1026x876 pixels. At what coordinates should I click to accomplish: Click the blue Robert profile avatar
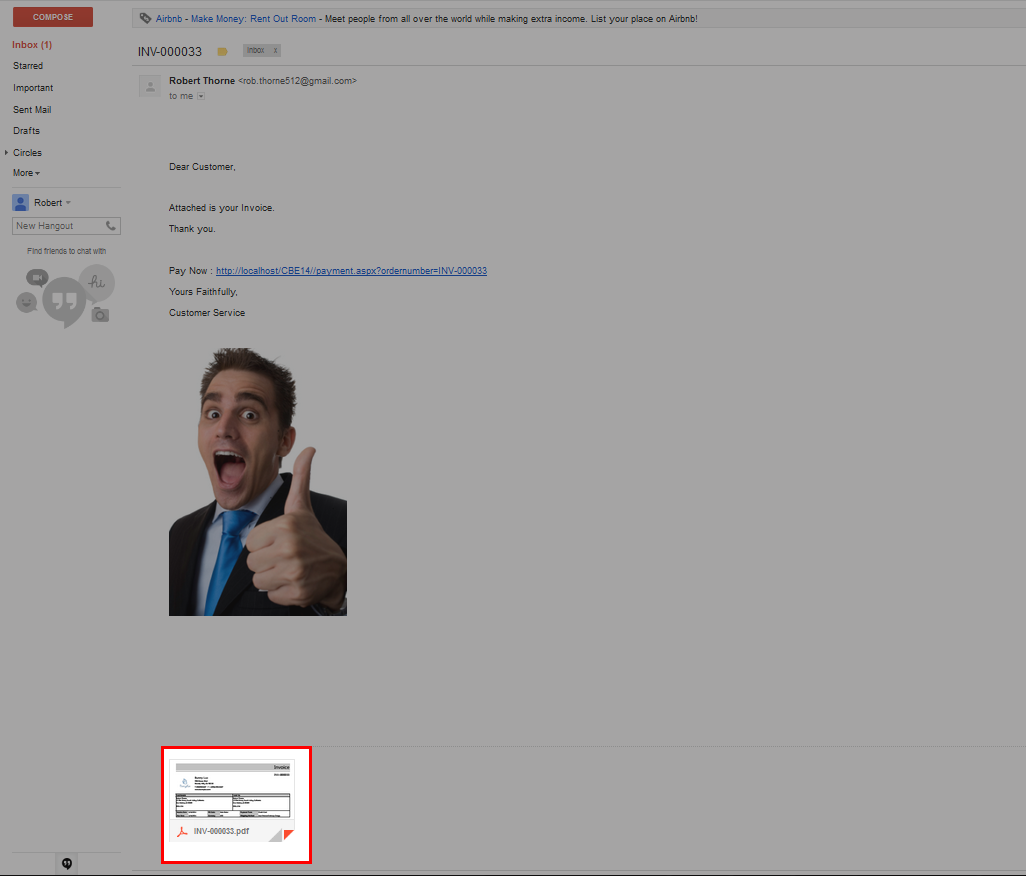[20, 202]
